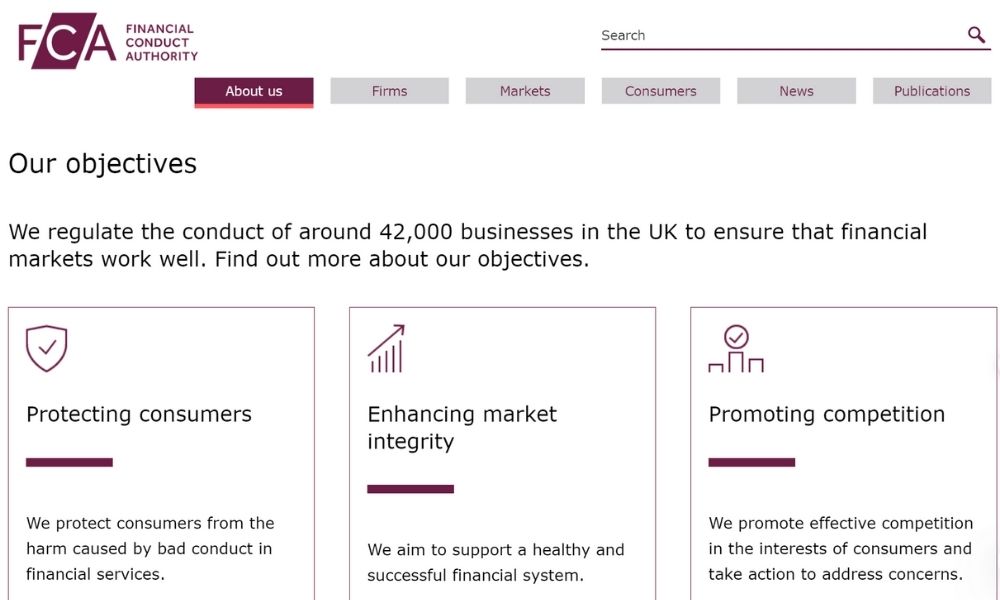This screenshot has width=1000, height=600.
Task: Click the Financial Conduct Authority text
Action: pyautogui.click(x=161, y=43)
